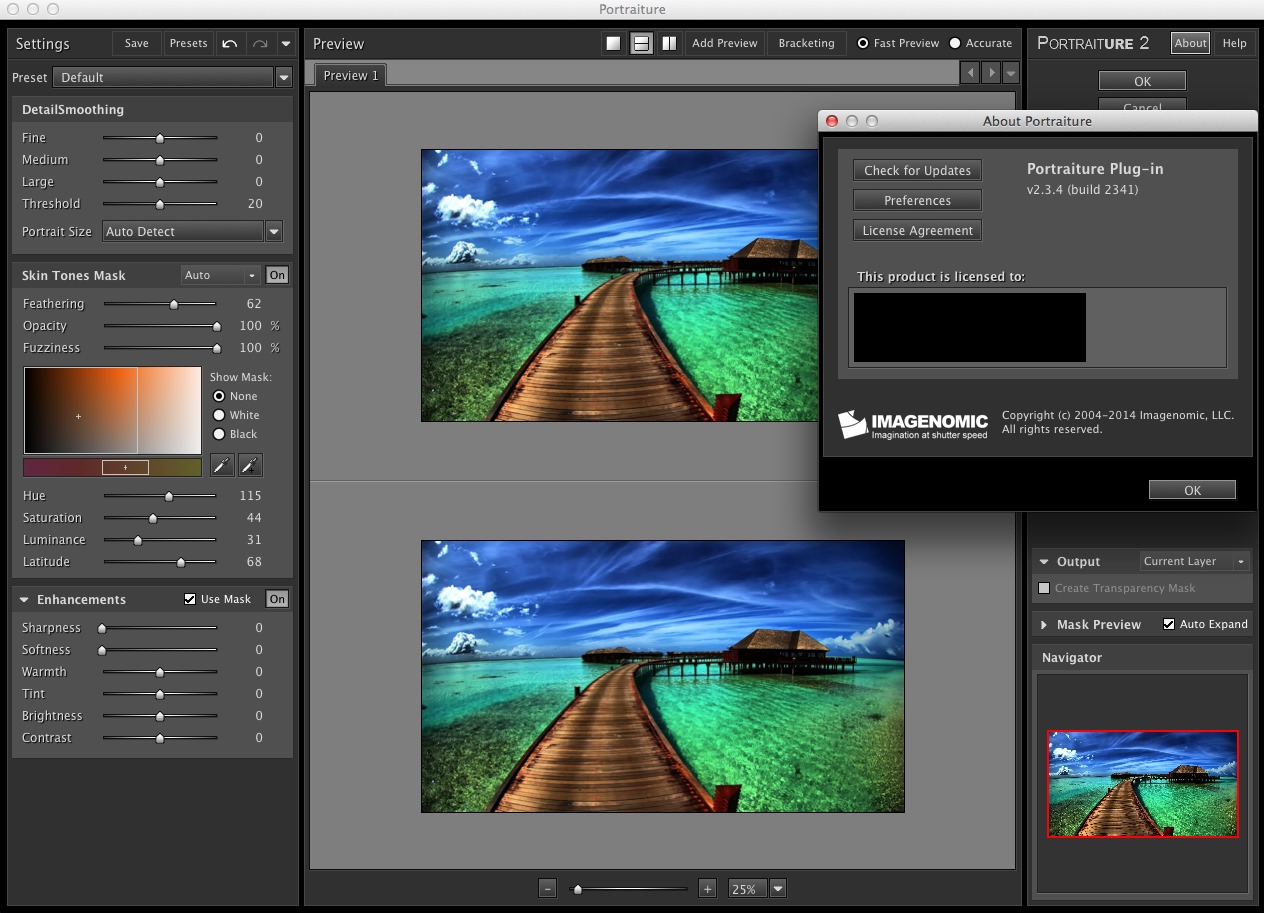Viewport: 1264px width, 913px height.
Task: Set Show Mask to Black
Action: (219, 434)
